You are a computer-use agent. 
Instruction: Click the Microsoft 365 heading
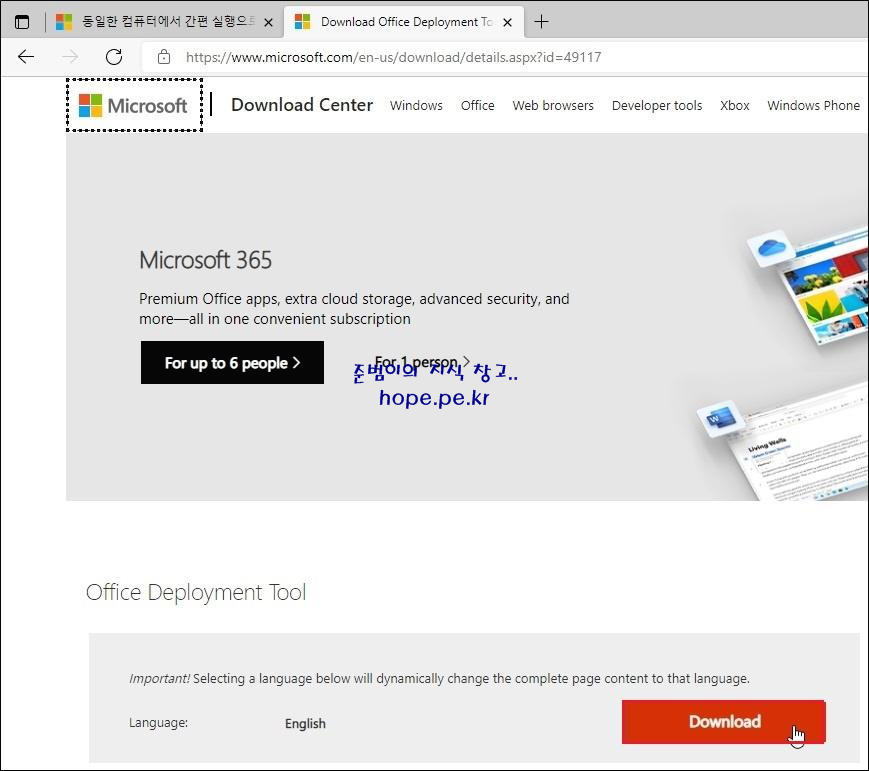tap(206, 260)
